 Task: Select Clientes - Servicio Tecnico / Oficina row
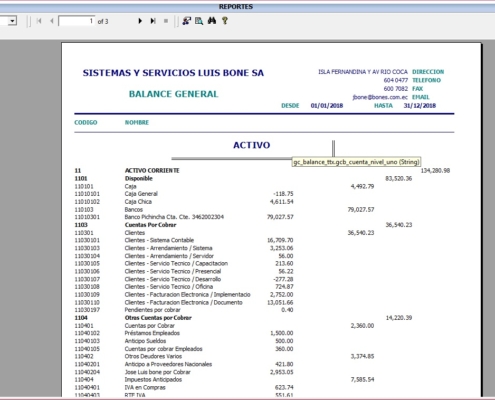point(184,287)
